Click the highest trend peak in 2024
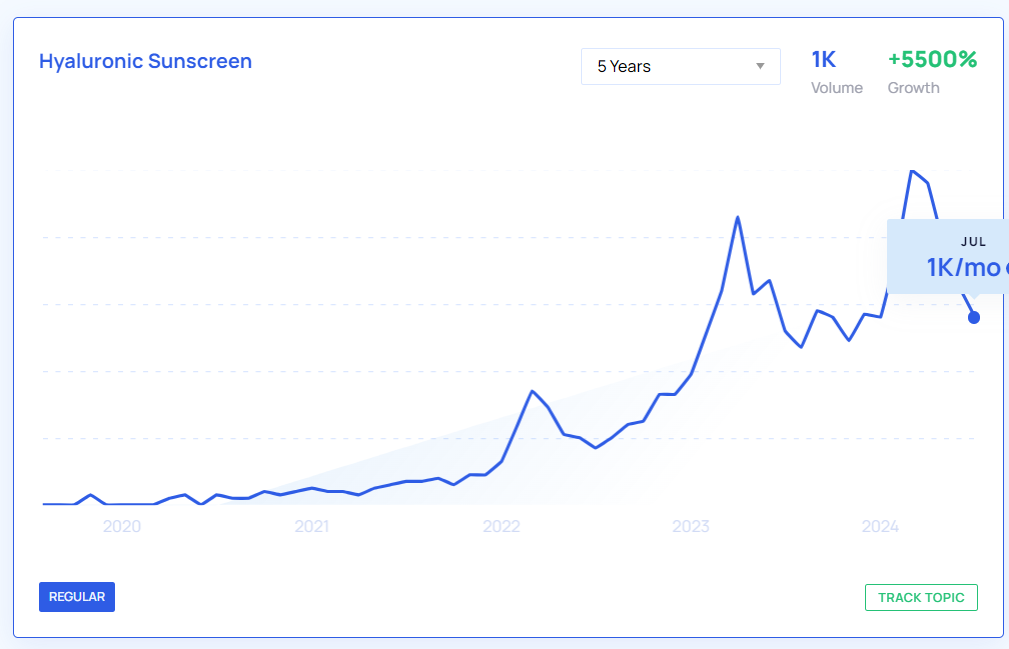1009x649 pixels. (x=911, y=171)
